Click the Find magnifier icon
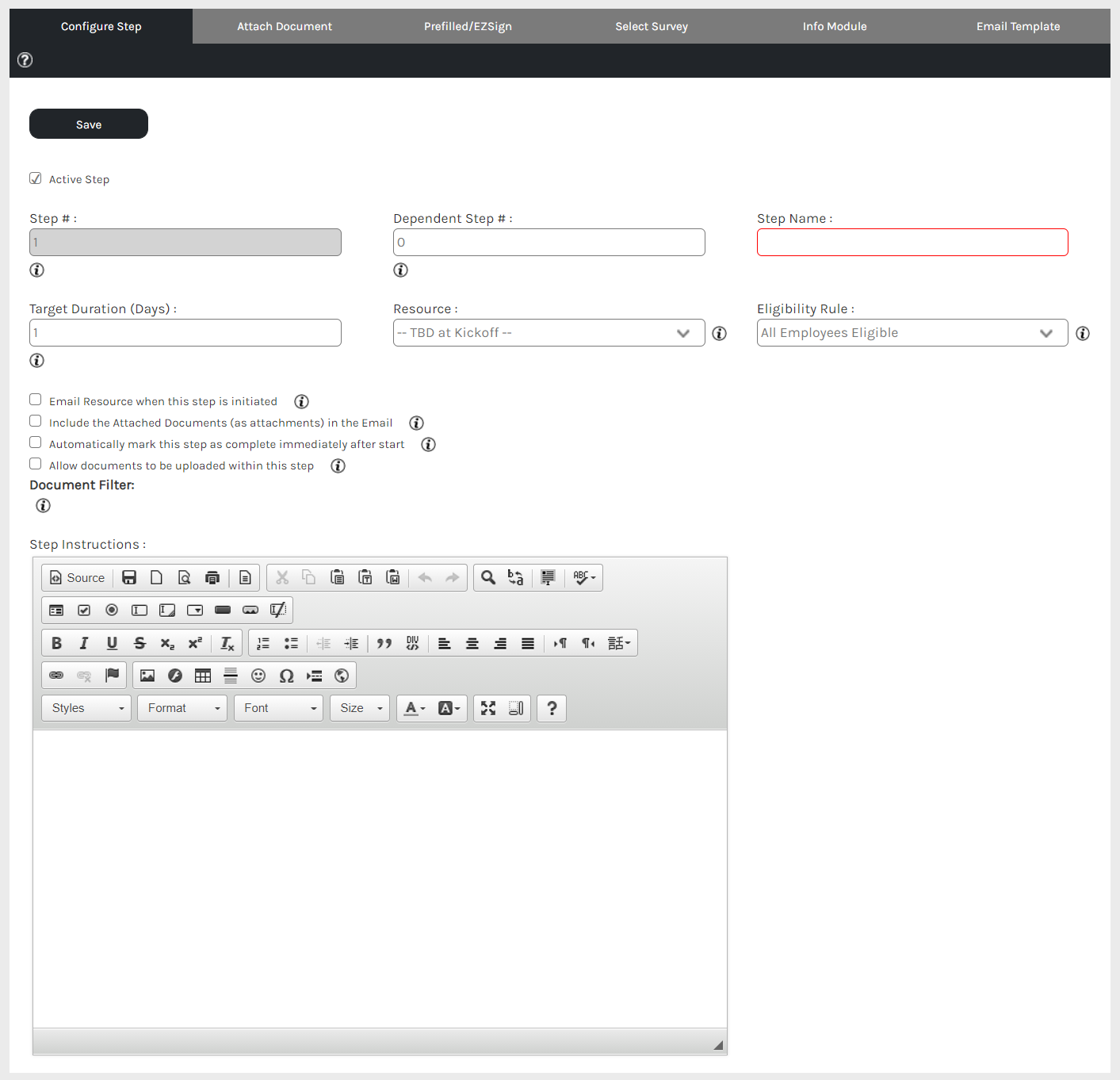 [x=488, y=578]
